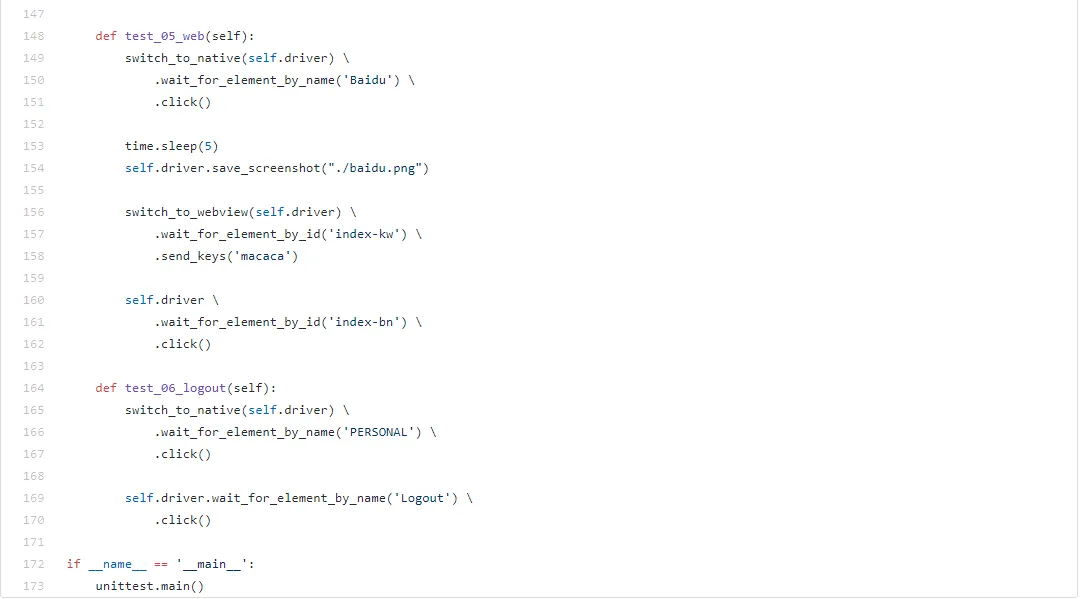Click unittest.main() on the last line
The image size is (1080, 599).
click(149, 587)
